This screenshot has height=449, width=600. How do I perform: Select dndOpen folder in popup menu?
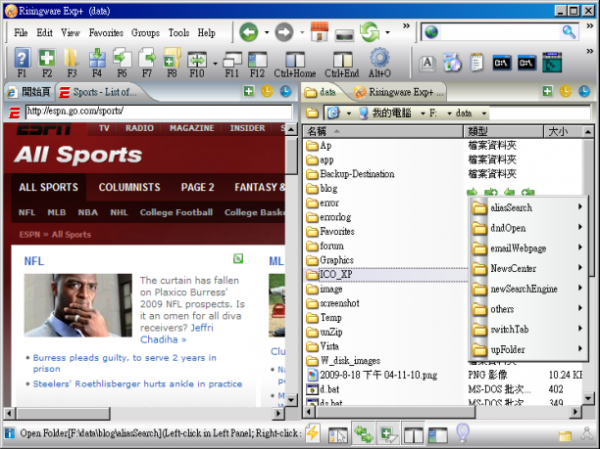[528, 228]
